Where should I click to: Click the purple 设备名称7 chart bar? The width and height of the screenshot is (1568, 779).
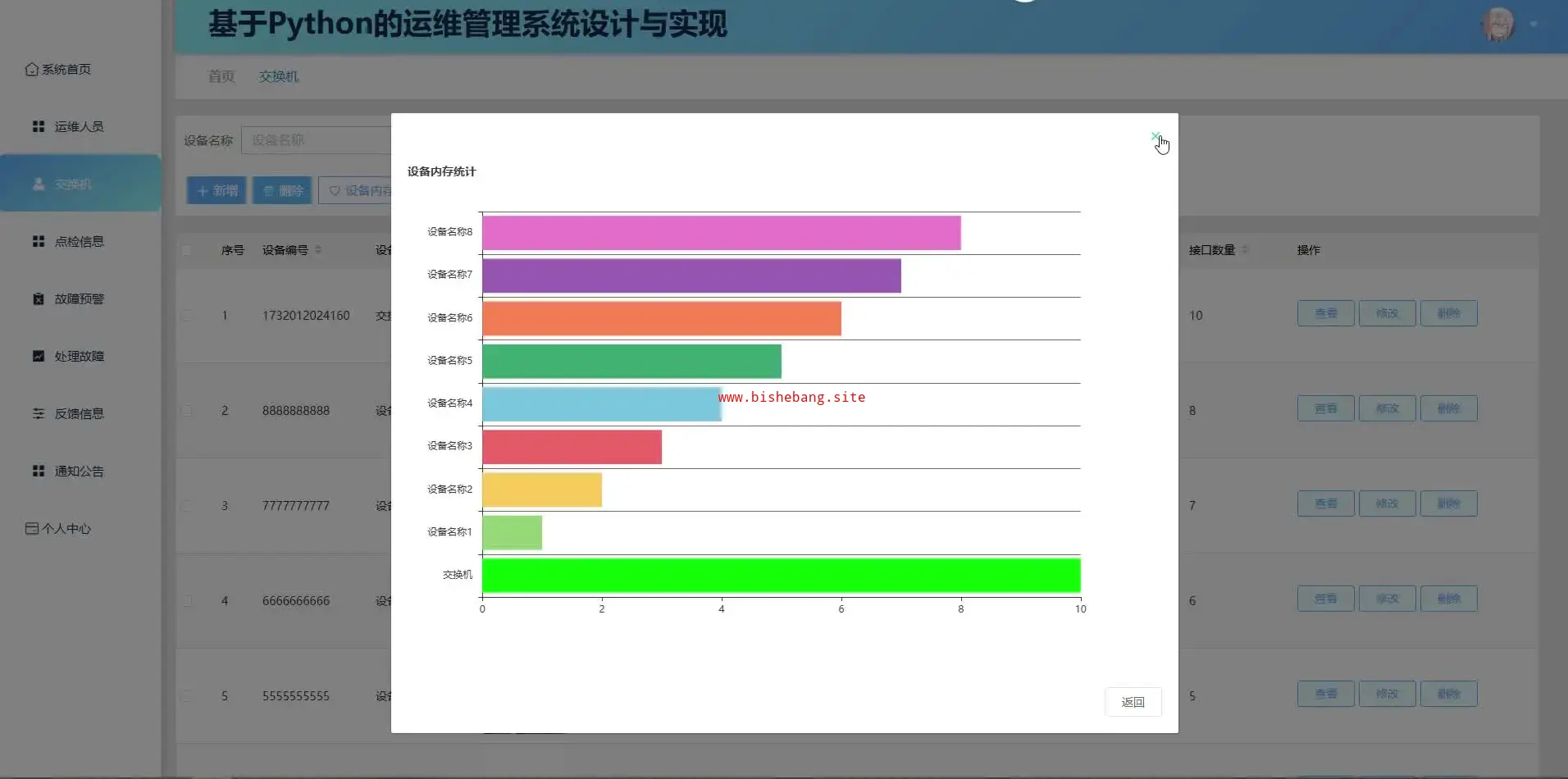point(691,276)
